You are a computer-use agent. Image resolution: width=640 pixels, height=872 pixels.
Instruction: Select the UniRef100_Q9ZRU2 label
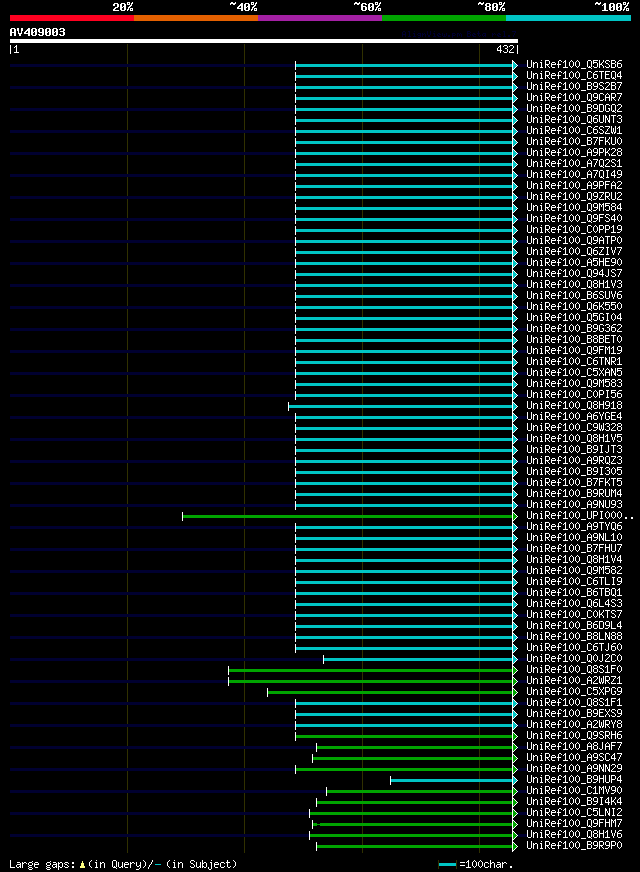[574, 196]
